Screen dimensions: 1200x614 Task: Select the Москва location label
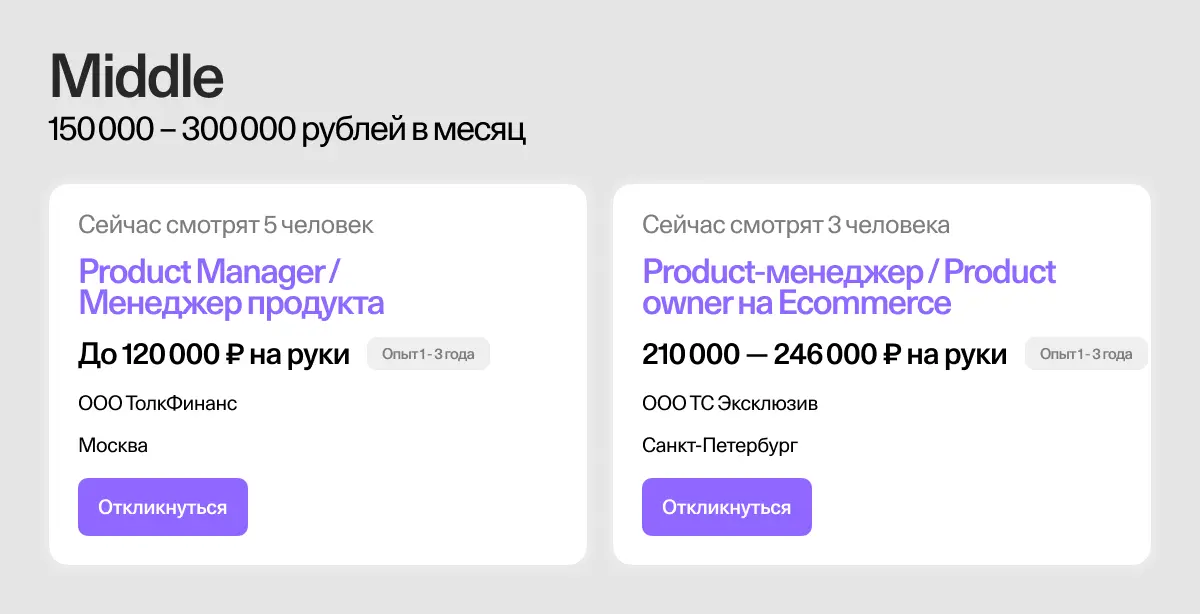tap(113, 445)
